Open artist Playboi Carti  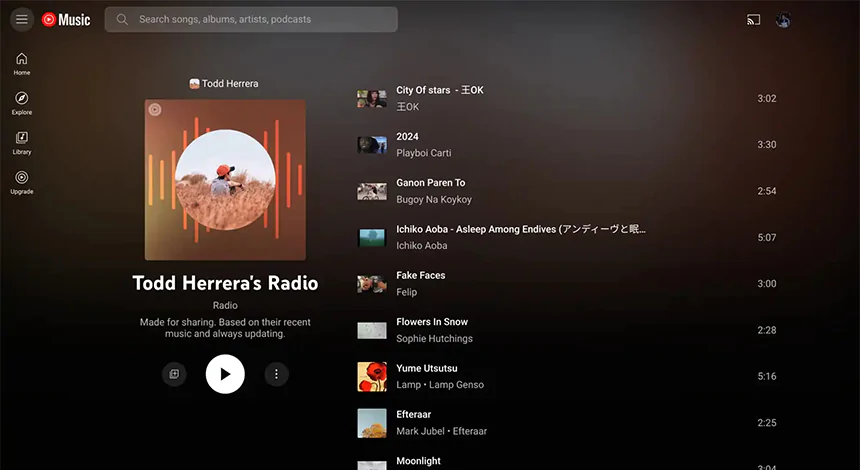[424, 153]
